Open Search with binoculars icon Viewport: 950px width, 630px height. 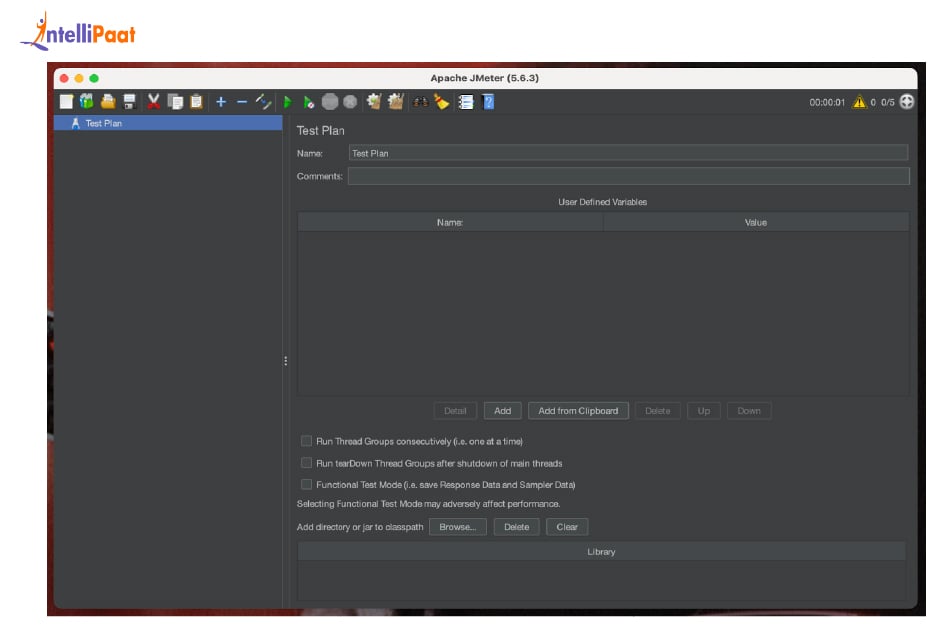pyautogui.click(x=420, y=102)
